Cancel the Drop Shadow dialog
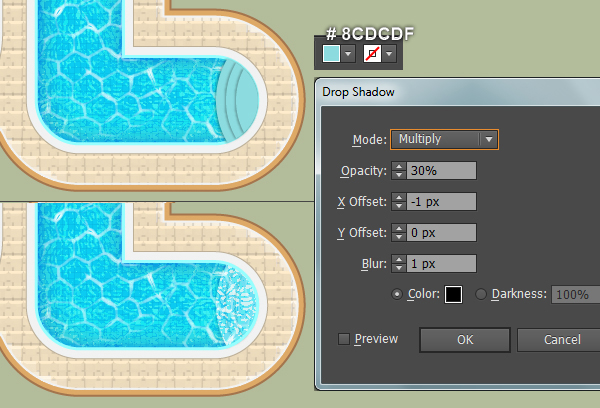 (x=559, y=340)
